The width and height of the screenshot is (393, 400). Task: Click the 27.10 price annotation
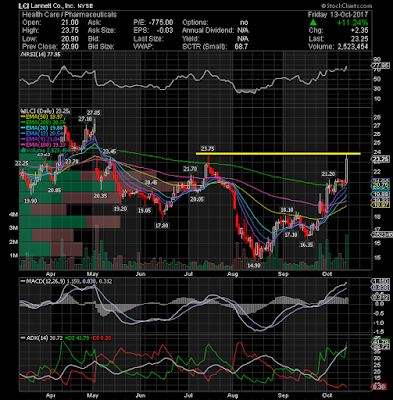tap(84, 119)
